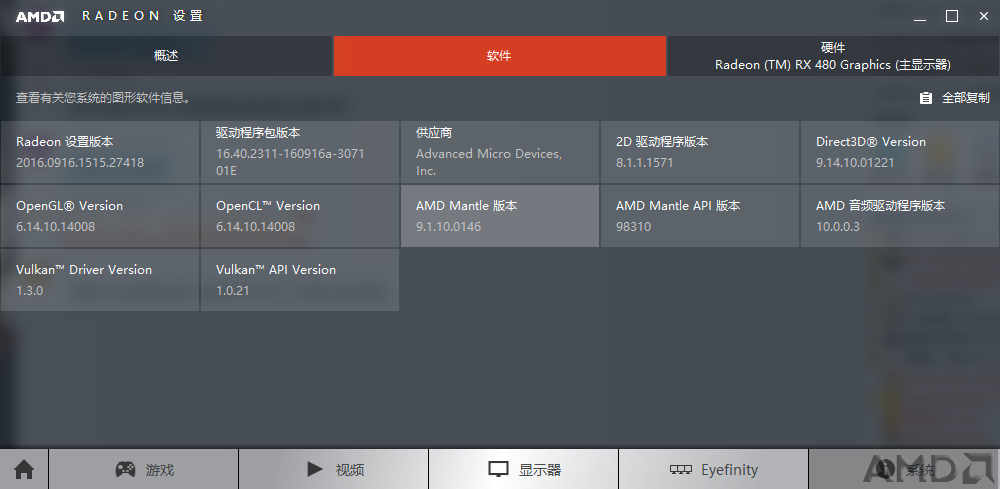Click the clipboard icon beside 全部复制

[x=925, y=98]
